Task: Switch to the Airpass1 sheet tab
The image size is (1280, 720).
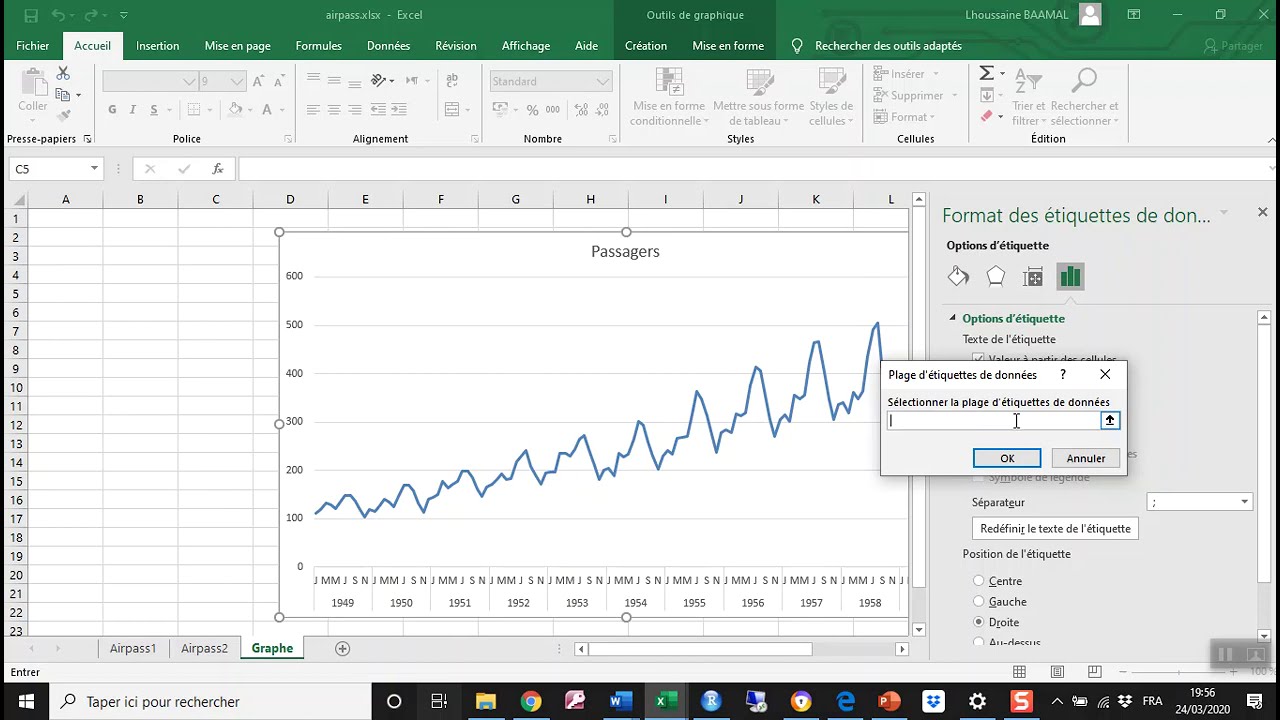Action: [x=133, y=648]
